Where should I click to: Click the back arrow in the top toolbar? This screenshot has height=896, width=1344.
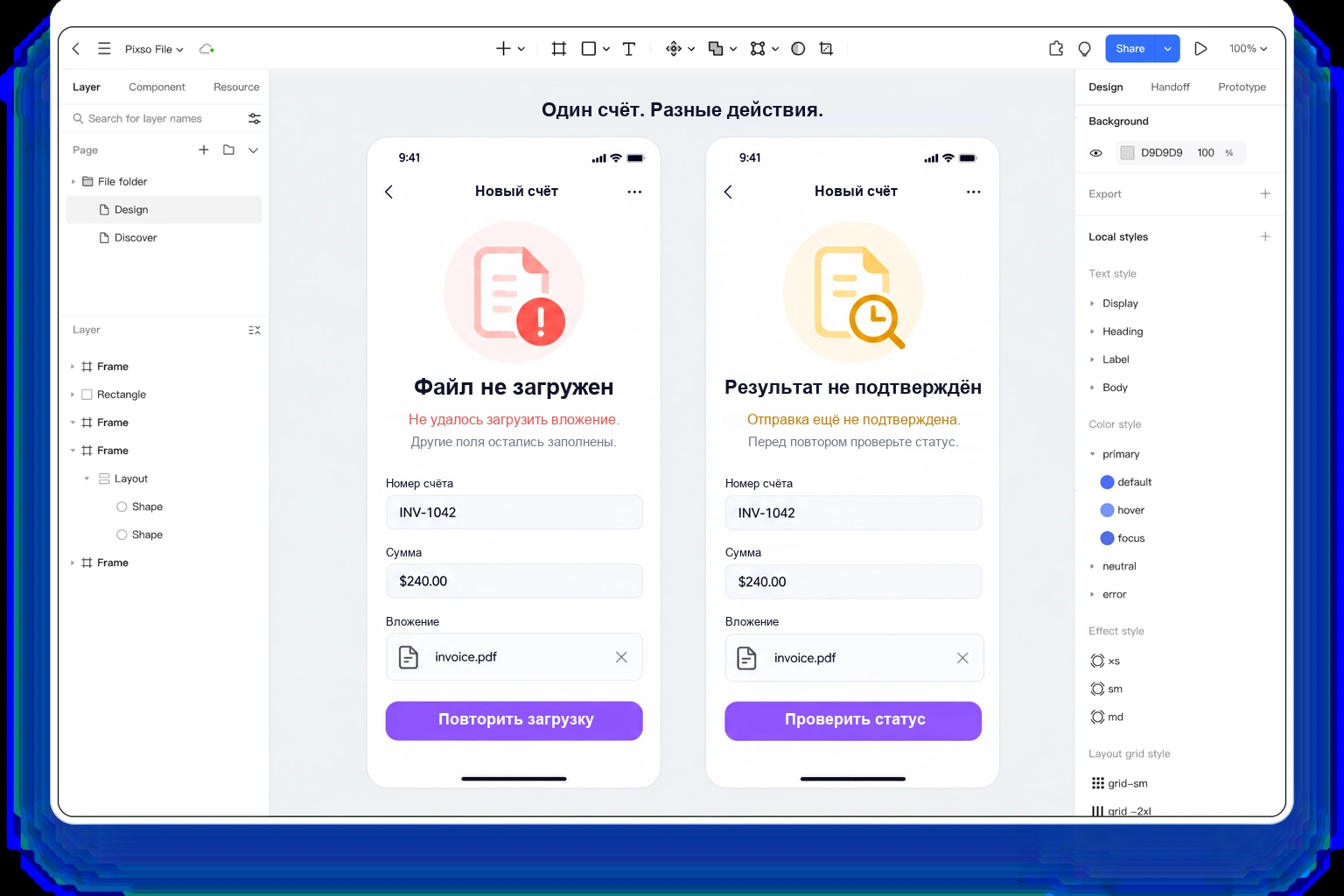(x=76, y=49)
